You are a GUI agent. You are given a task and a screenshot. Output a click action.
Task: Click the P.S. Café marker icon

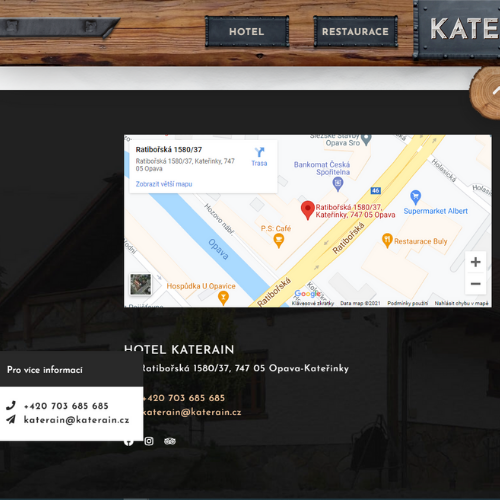pos(279,240)
